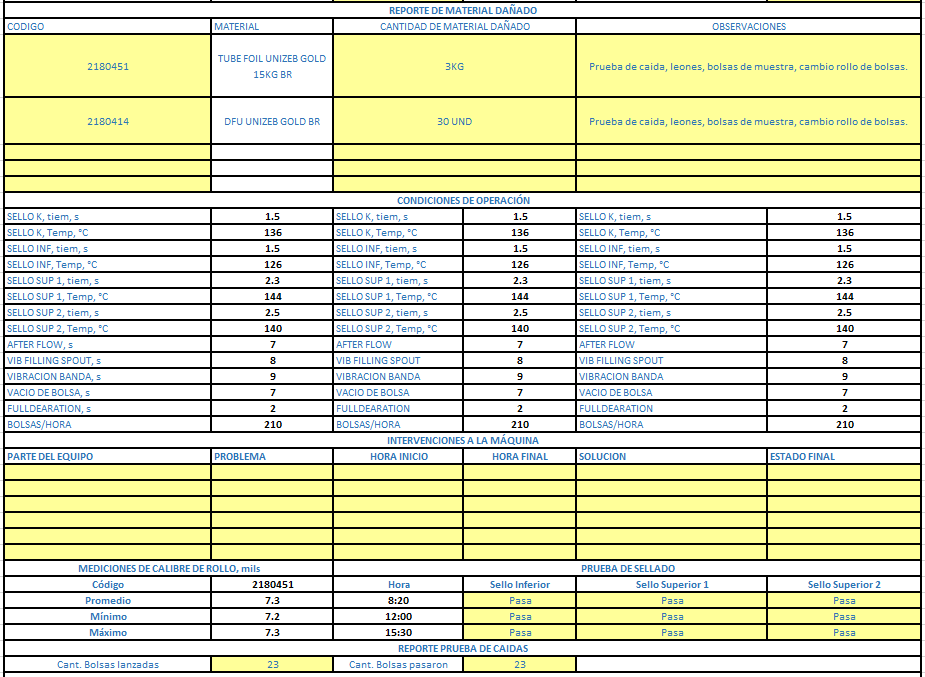Select the '30 UND' quantity cell
Image resolution: width=925 pixels, height=677 pixels.
454,121
